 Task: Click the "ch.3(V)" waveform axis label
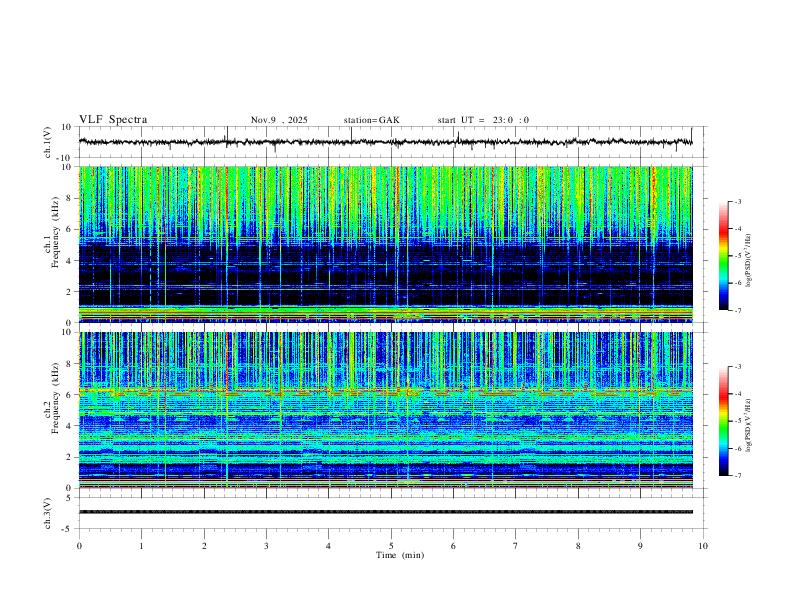coord(48,513)
